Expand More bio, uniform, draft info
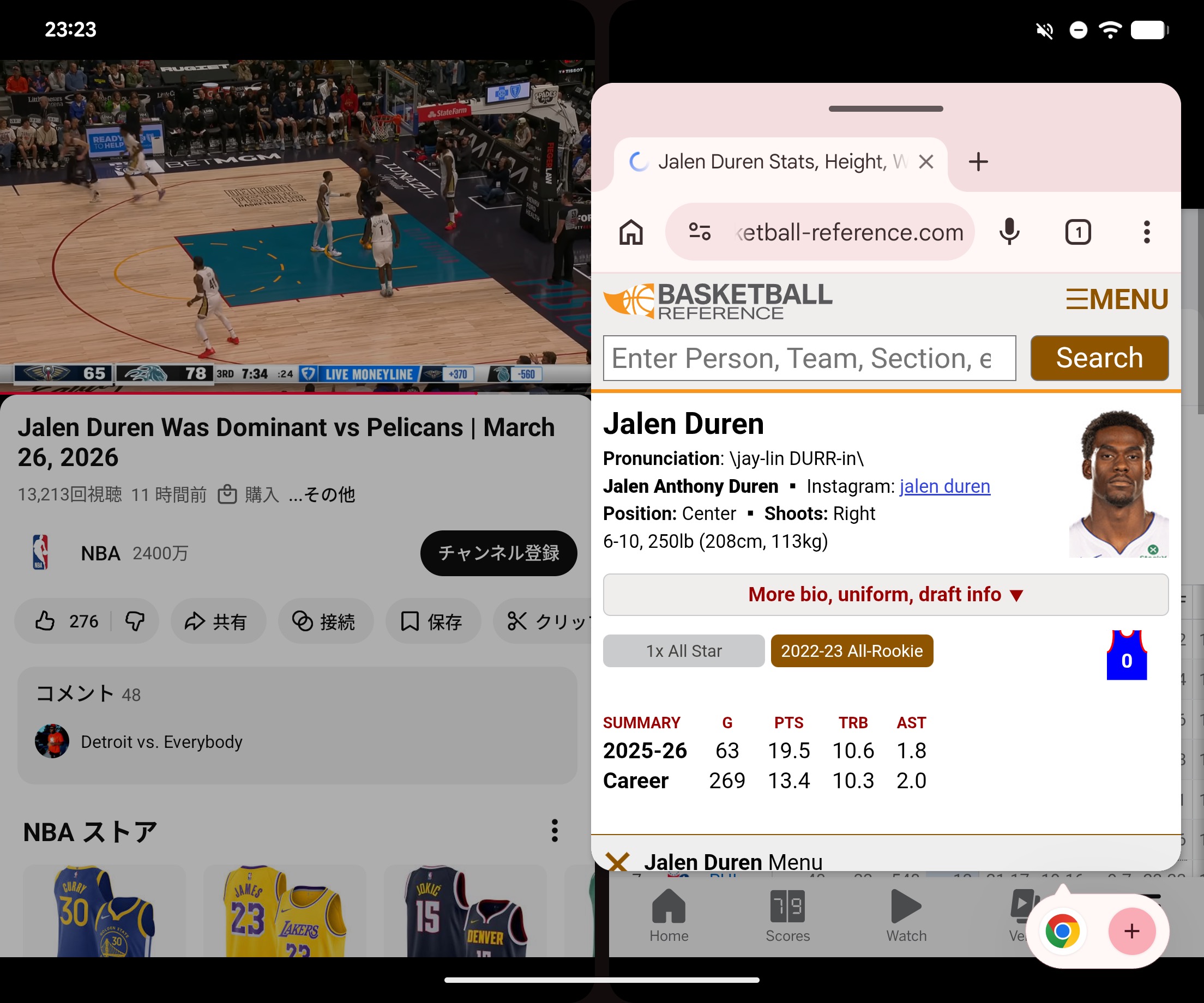 pos(885,595)
